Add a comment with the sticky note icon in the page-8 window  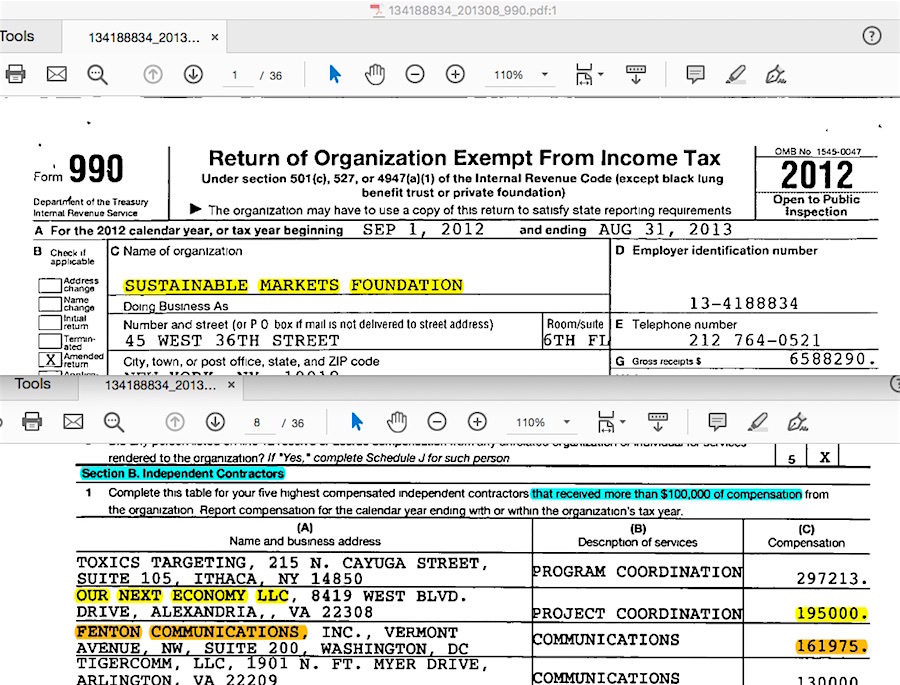tap(717, 422)
